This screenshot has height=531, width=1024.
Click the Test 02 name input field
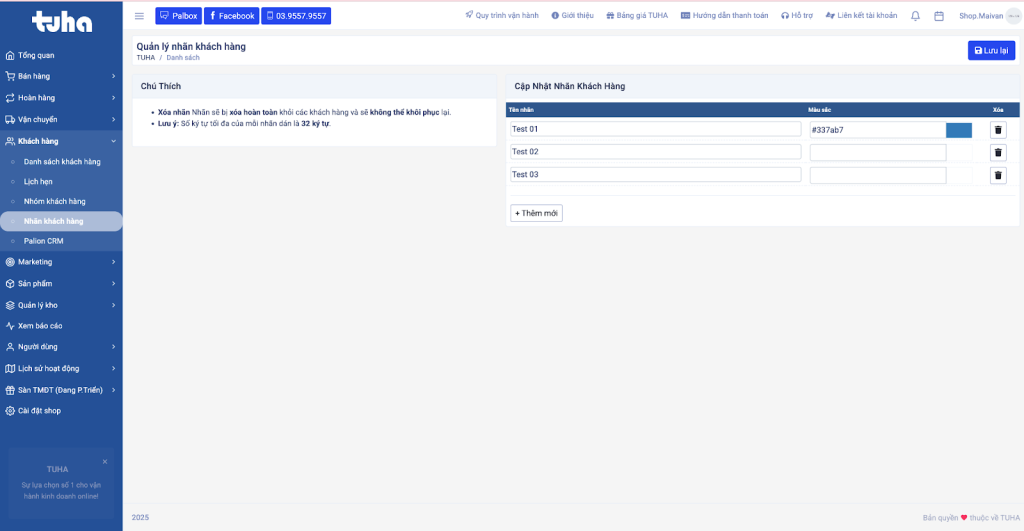(655, 152)
